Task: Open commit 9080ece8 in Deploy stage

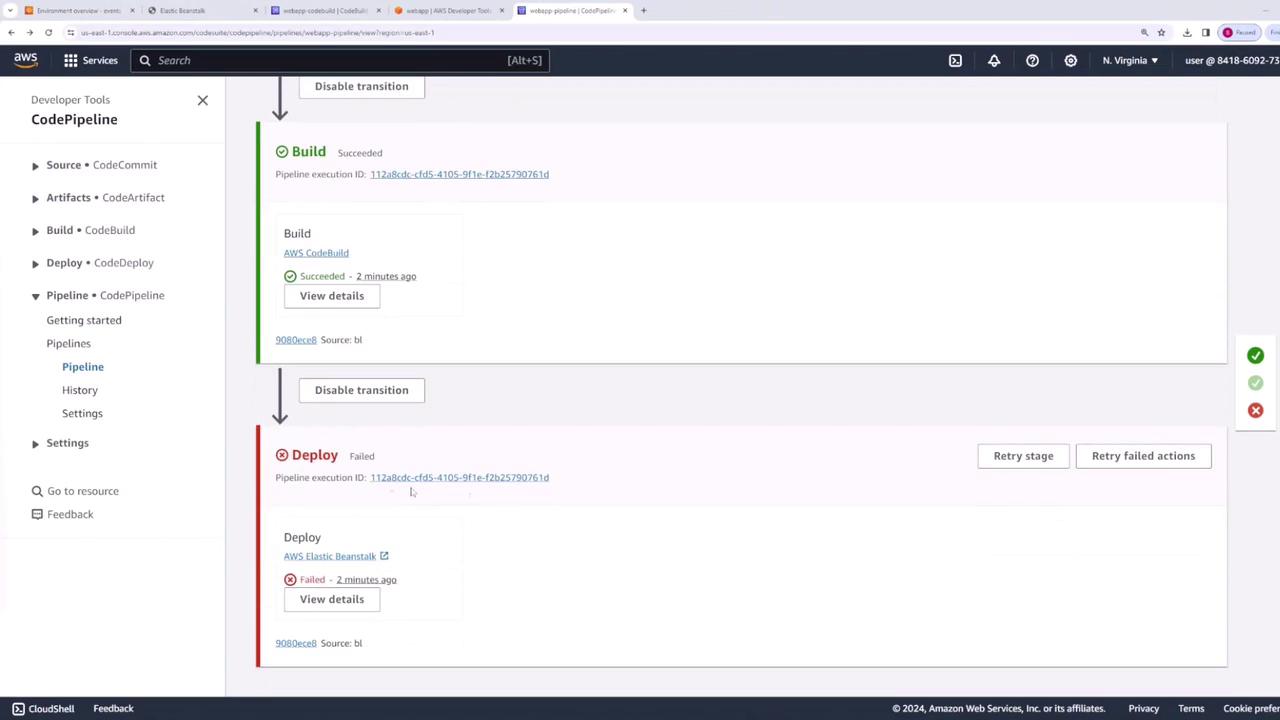Action: [x=296, y=643]
